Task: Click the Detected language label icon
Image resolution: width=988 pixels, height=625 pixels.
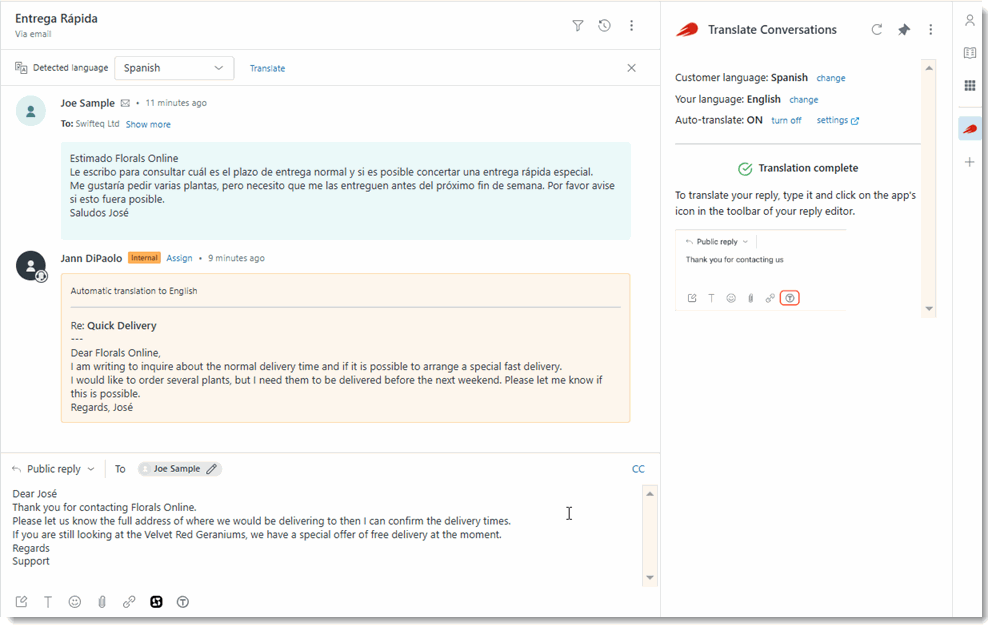Action: click(x=21, y=67)
